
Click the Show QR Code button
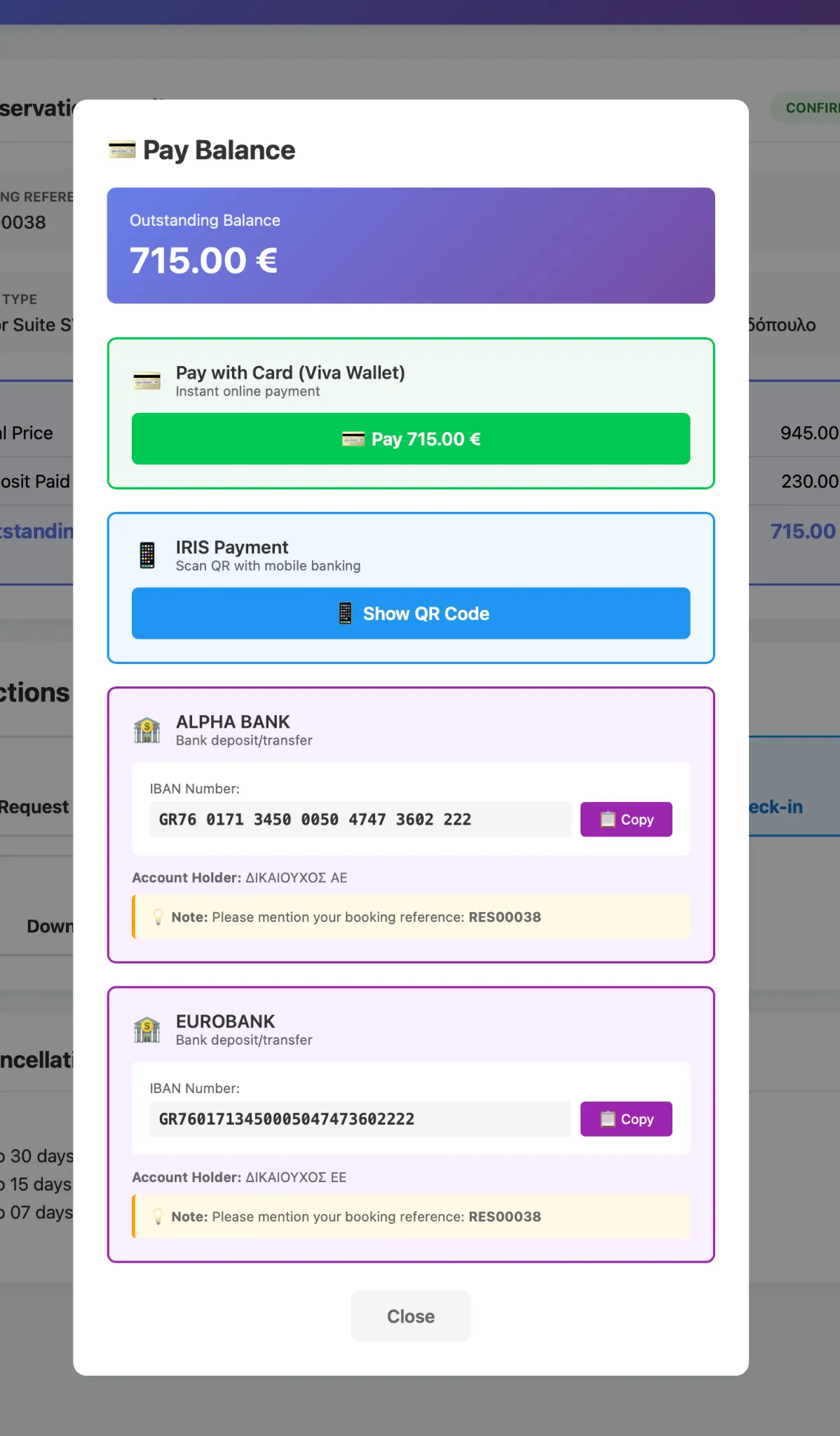click(411, 613)
